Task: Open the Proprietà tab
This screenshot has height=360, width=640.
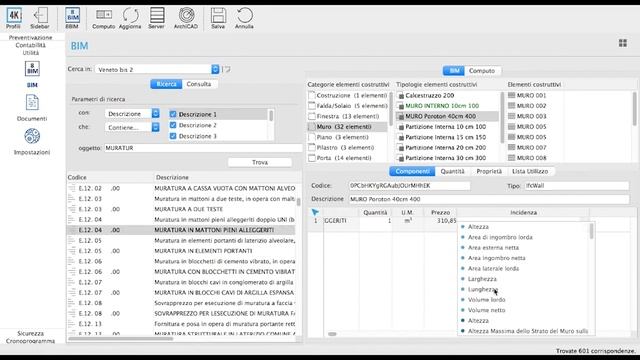Action: coord(489,171)
